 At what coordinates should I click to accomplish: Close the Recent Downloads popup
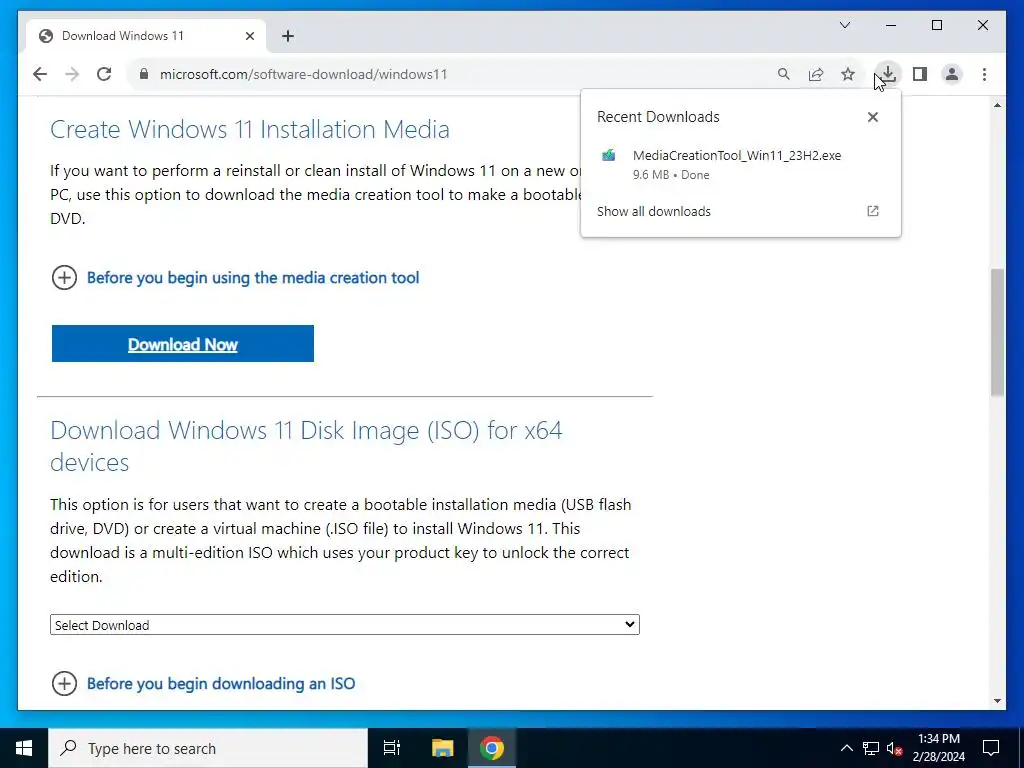[872, 117]
